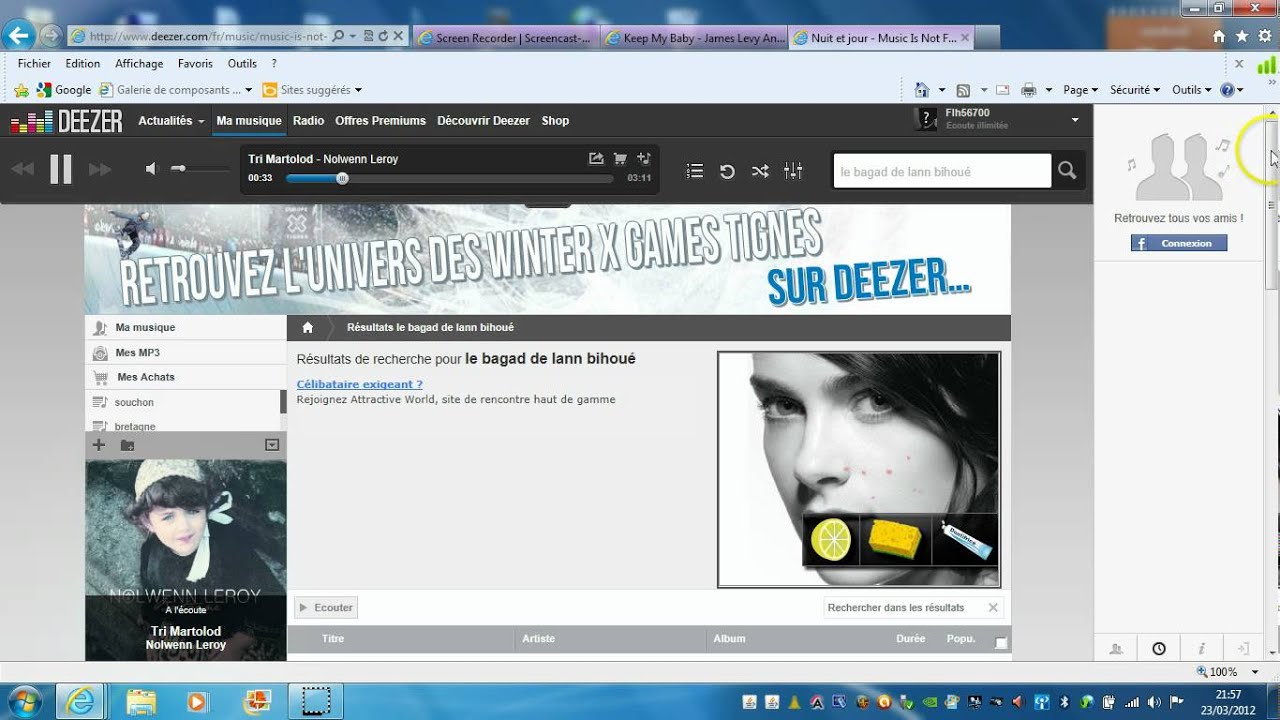Open friends tab in side panel

[x=1116, y=649]
